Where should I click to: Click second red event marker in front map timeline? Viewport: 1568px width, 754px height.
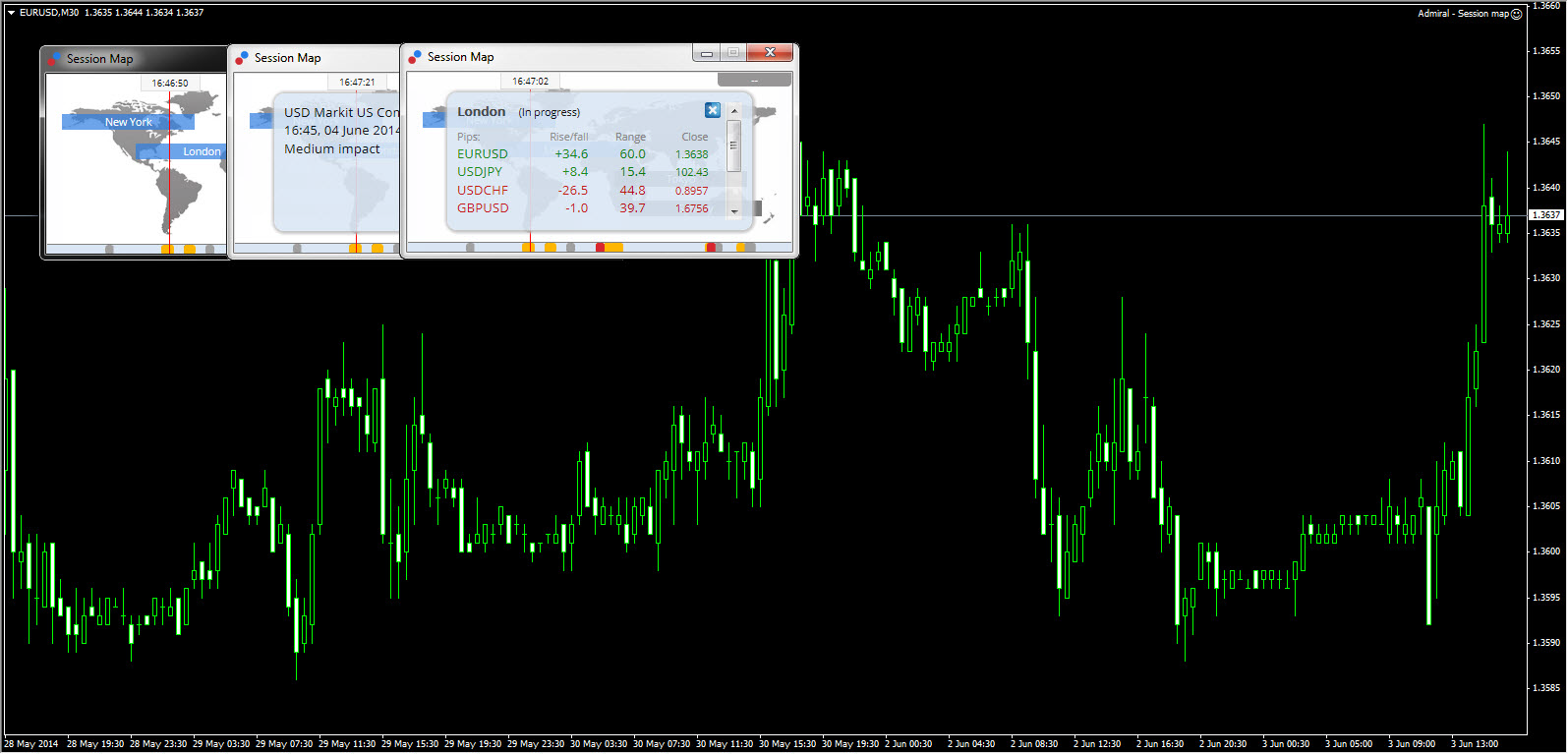point(711,248)
